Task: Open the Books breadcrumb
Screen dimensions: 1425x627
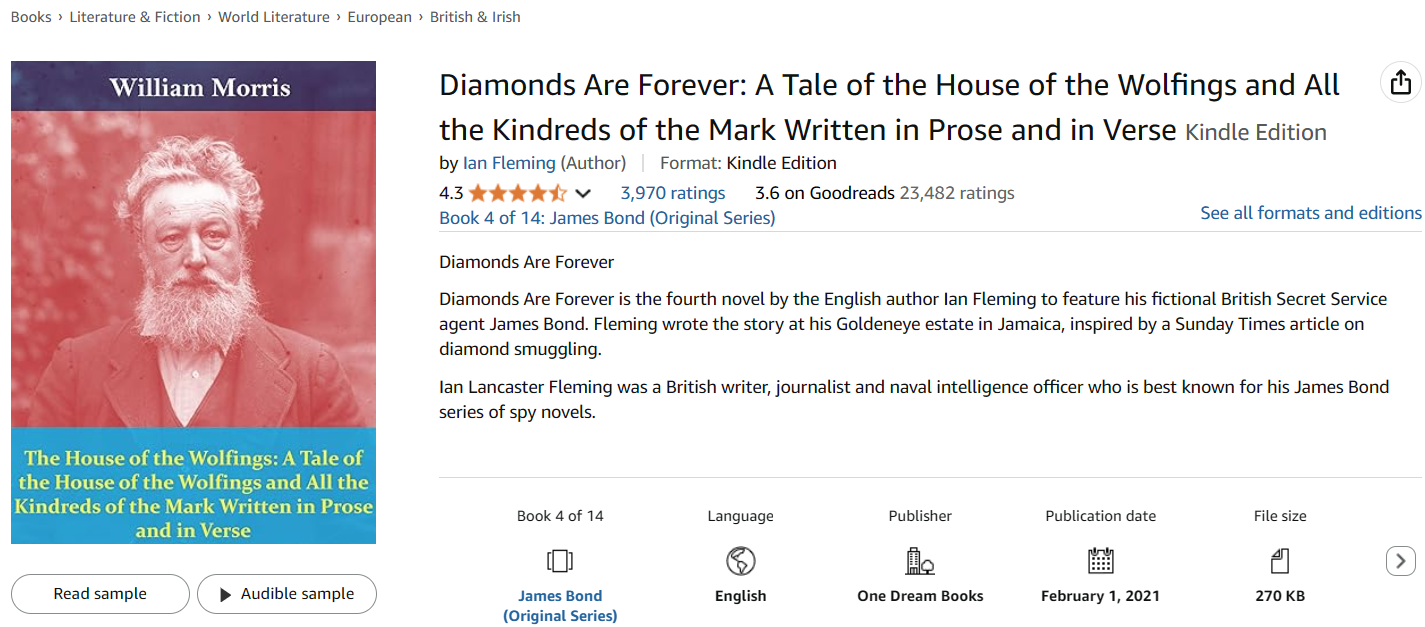Action: tap(31, 17)
